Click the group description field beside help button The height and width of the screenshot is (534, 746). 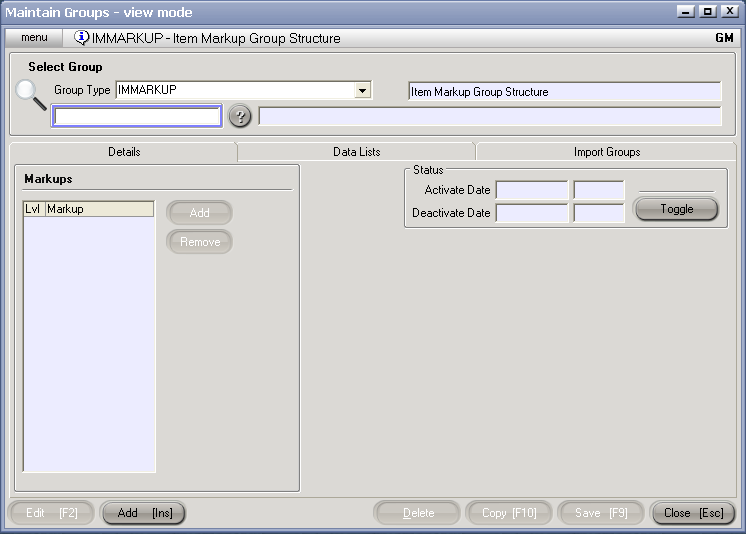pos(490,117)
